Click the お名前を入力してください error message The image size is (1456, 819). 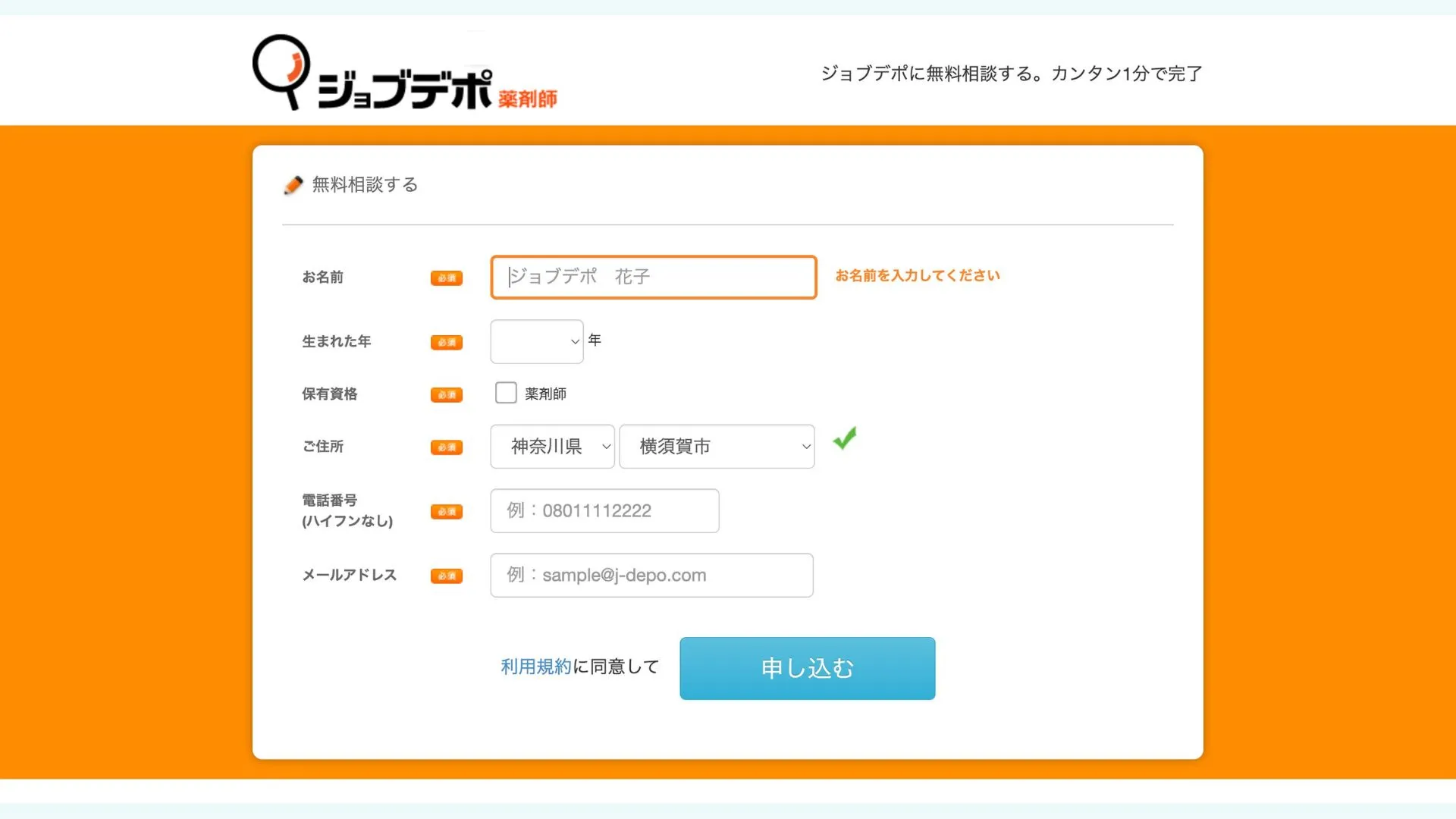(918, 276)
